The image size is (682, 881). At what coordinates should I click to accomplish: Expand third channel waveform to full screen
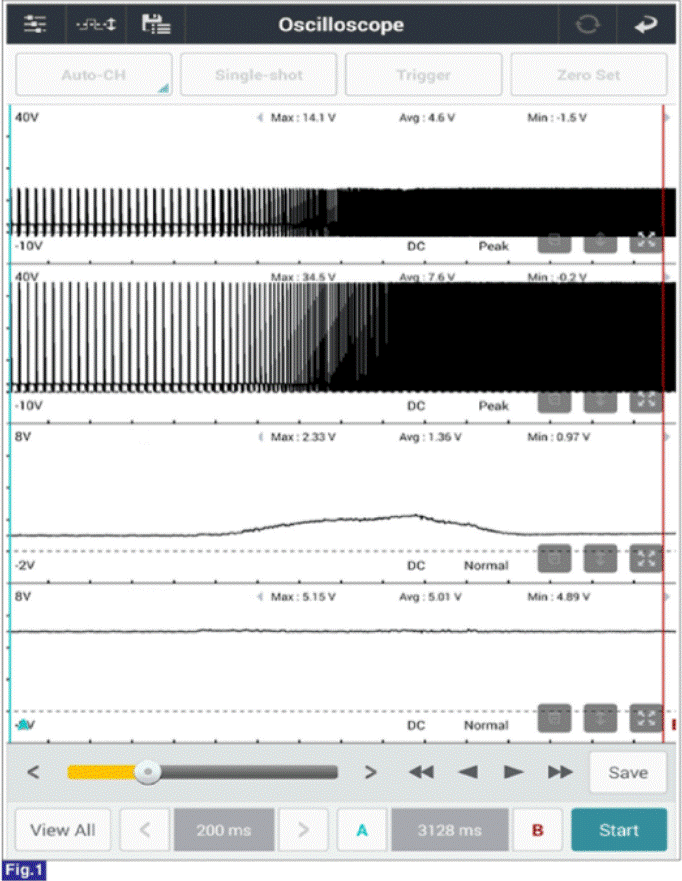647,558
